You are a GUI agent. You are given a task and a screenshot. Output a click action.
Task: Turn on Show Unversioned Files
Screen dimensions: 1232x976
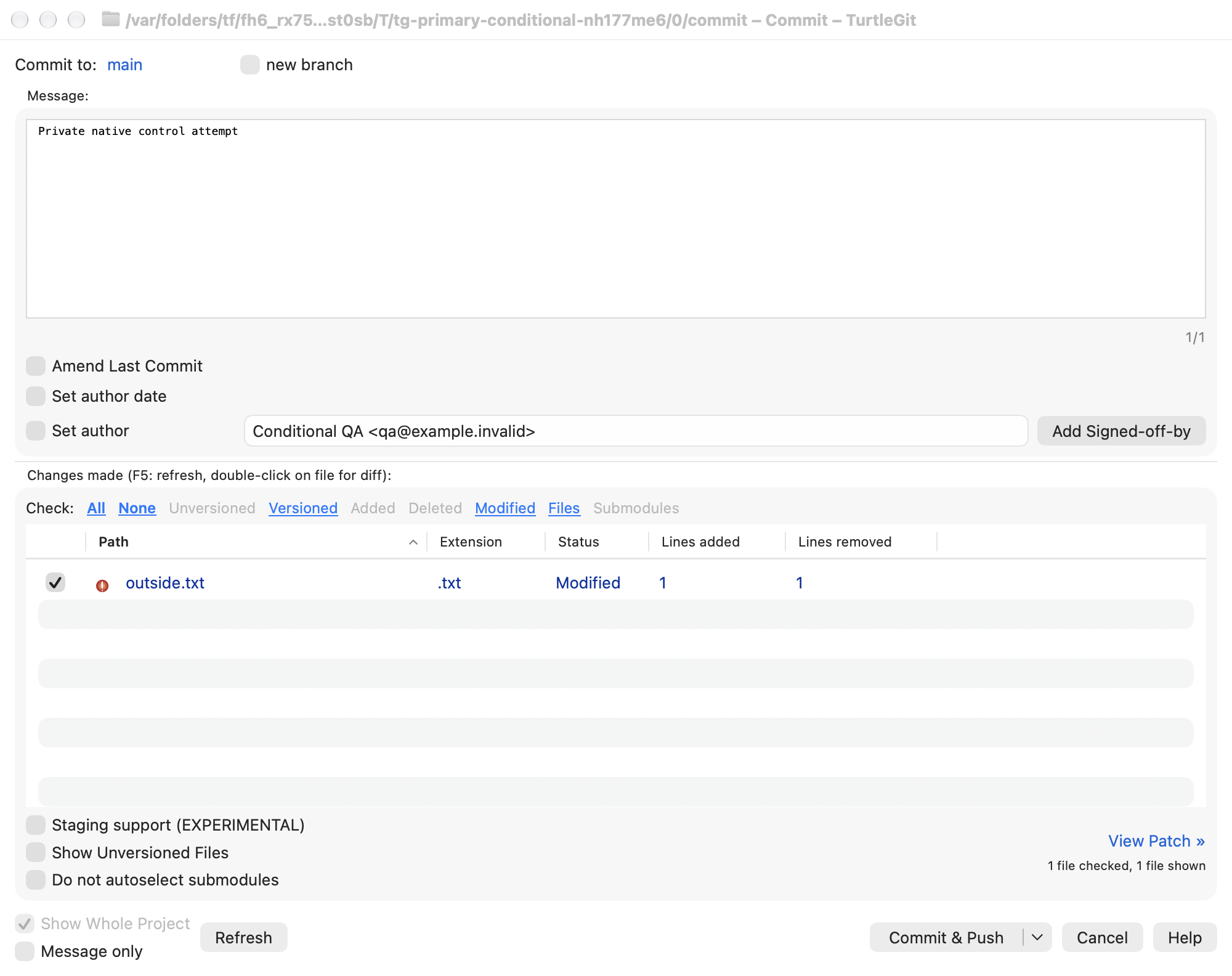coord(36,853)
